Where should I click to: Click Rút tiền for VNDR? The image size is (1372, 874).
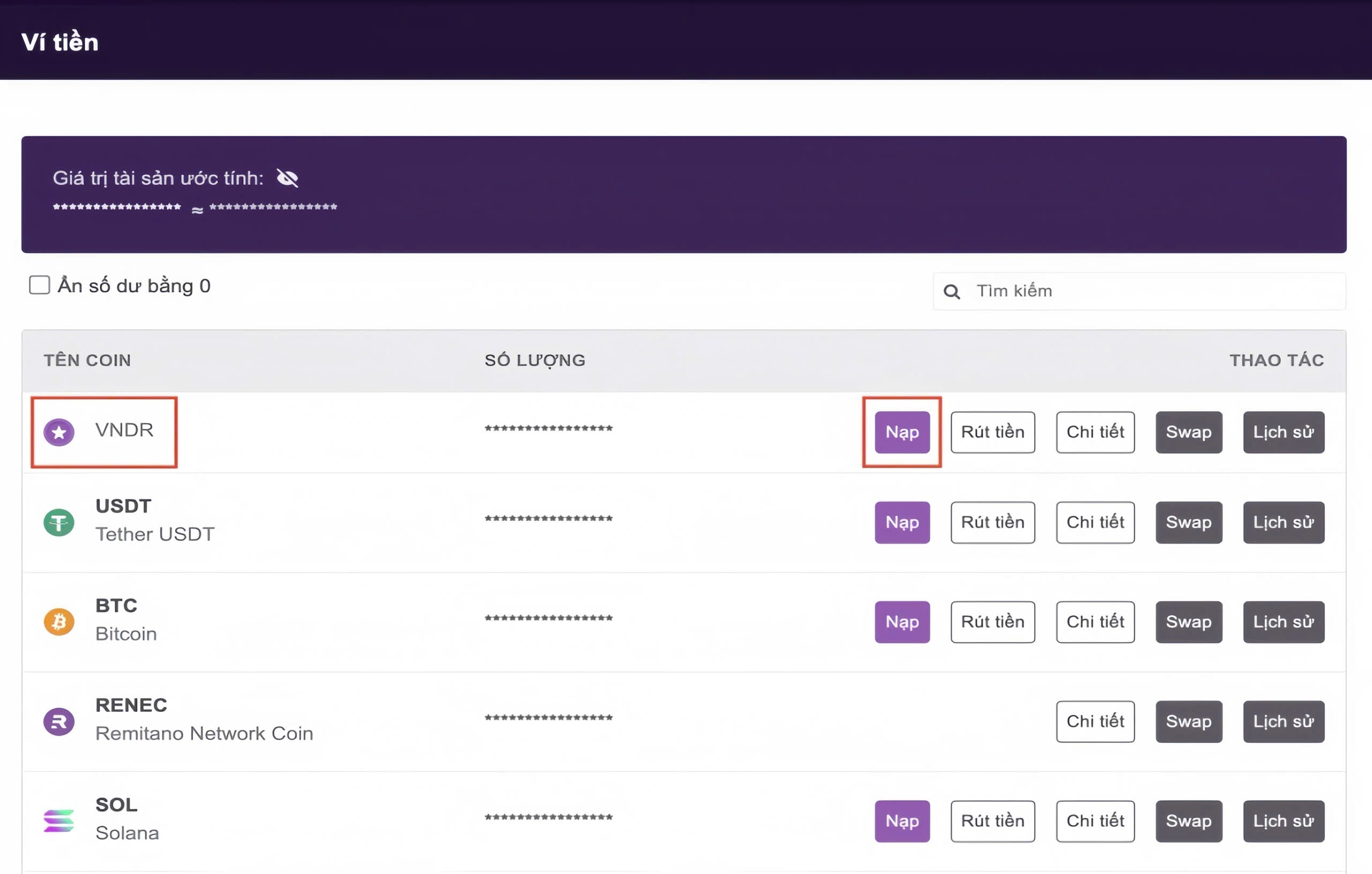993,432
